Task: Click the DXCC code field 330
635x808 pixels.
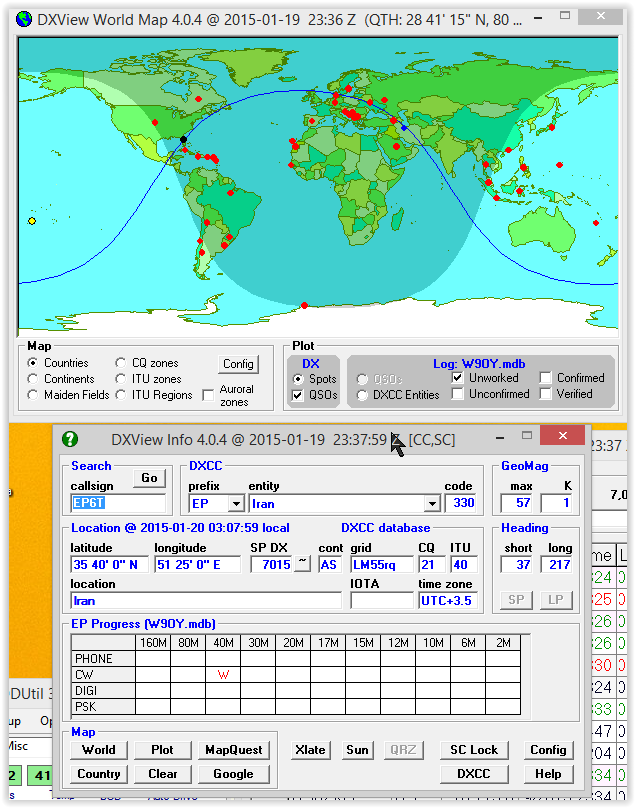Action: pos(460,503)
